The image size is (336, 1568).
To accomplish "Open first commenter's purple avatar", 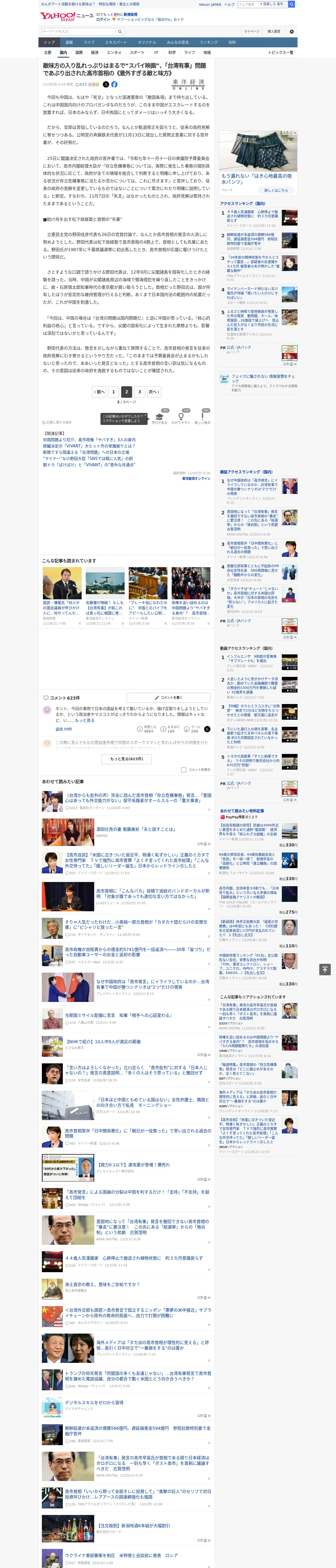I will [x=47, y=710].
